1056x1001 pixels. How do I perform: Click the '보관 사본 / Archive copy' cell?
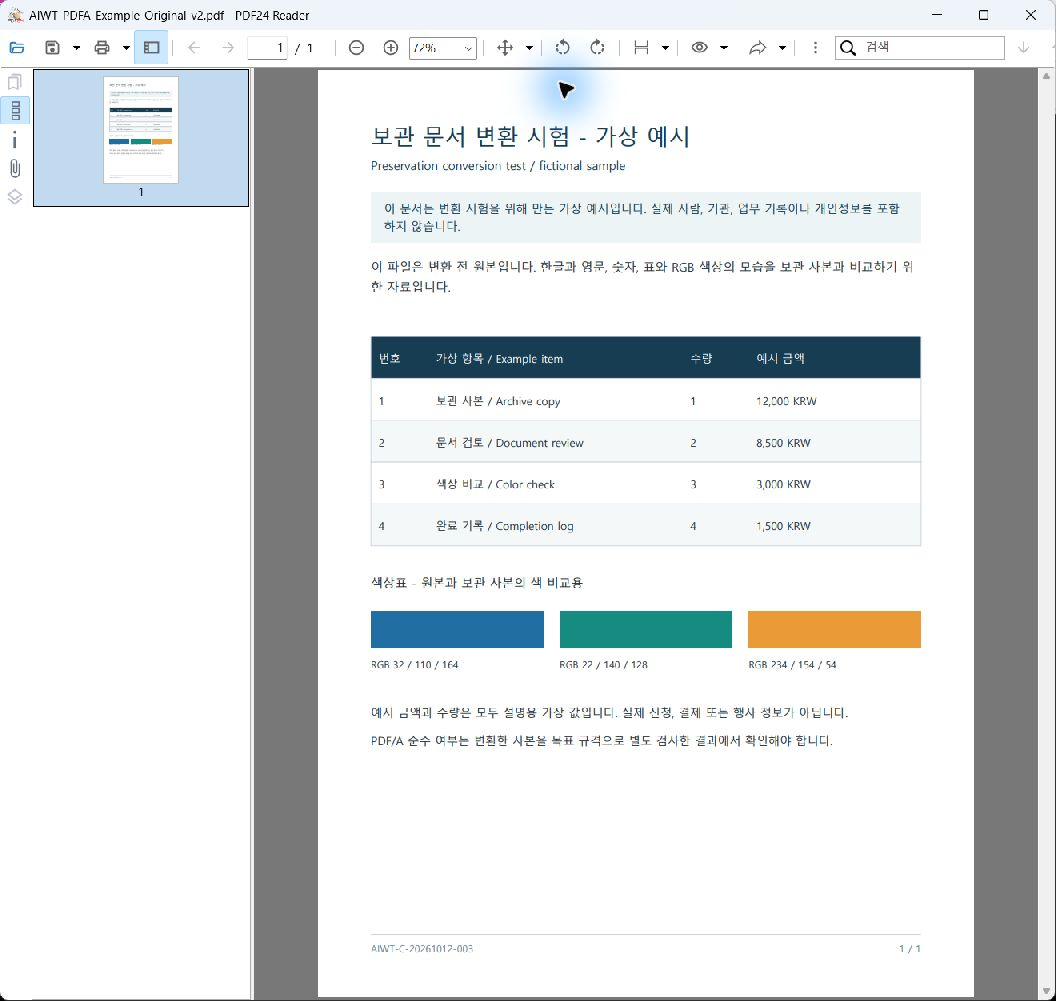tap(498, 401)
